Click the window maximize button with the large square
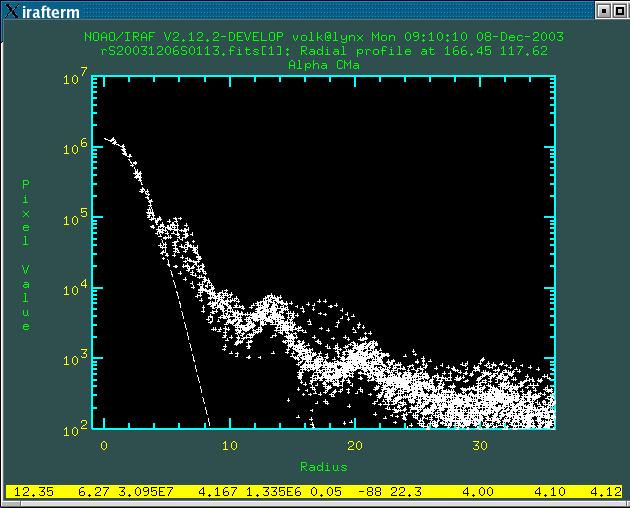Screen dimensions: 630x508 (620, 11)
